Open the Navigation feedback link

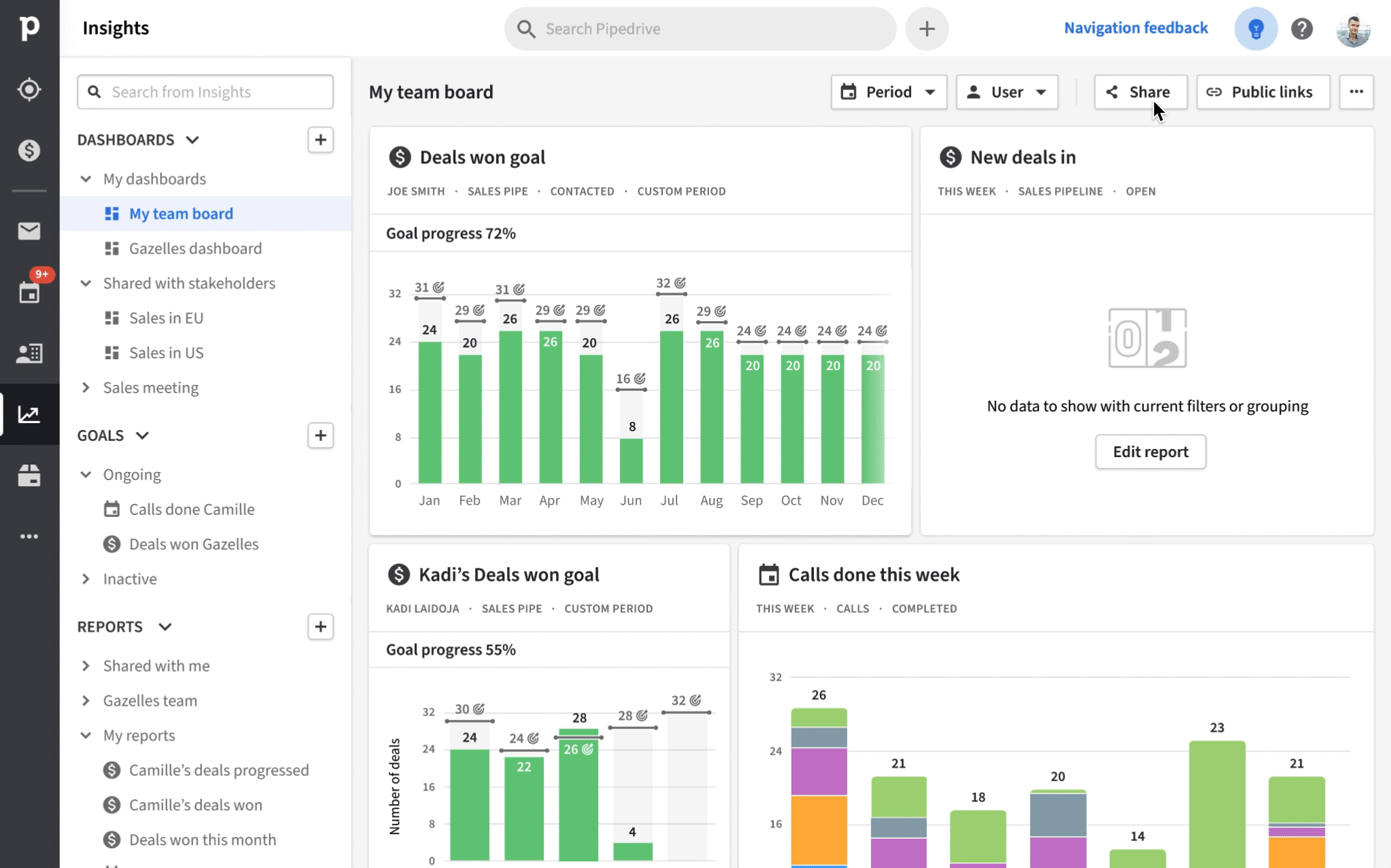click(1136, 28)
